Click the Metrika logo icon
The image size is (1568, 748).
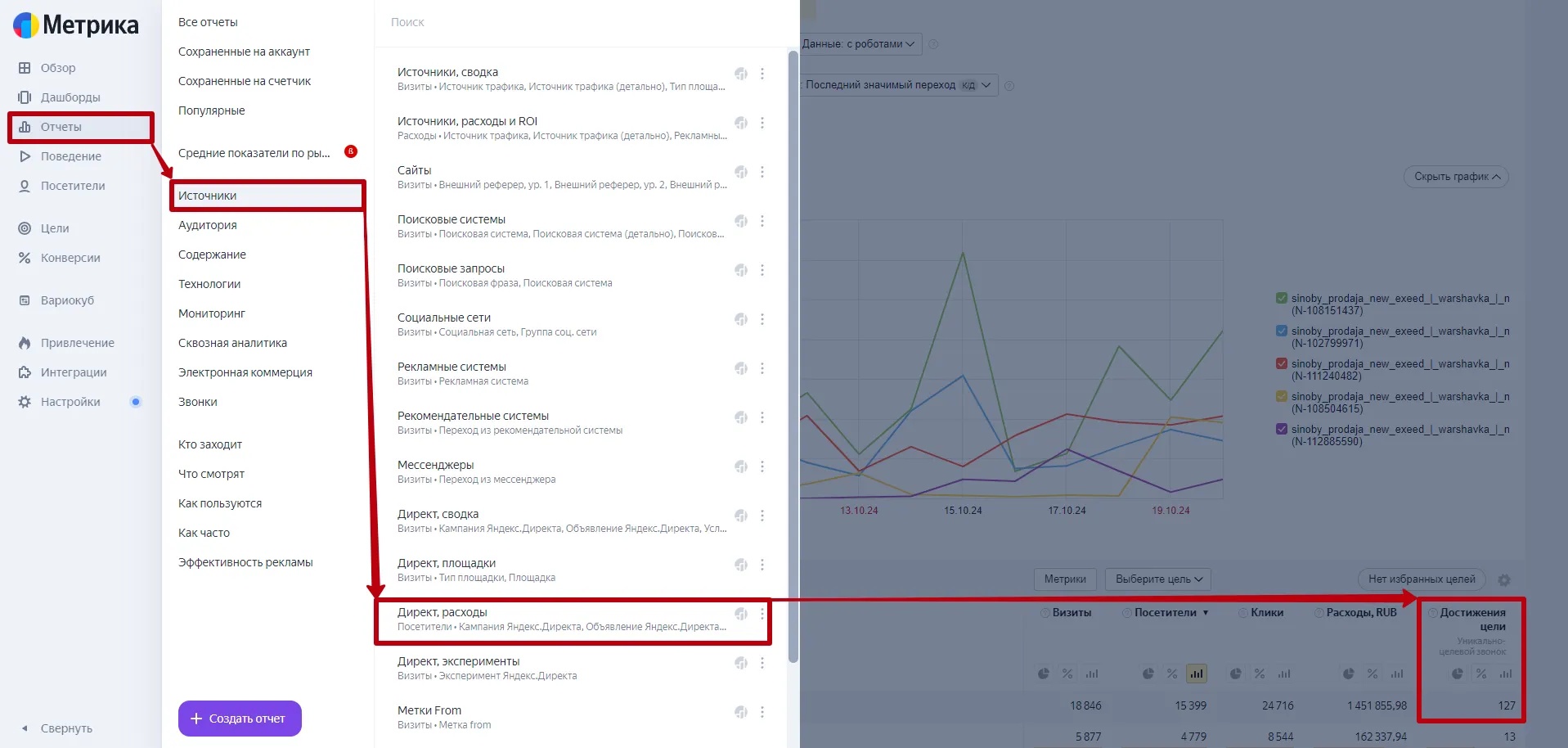[26, 25]
